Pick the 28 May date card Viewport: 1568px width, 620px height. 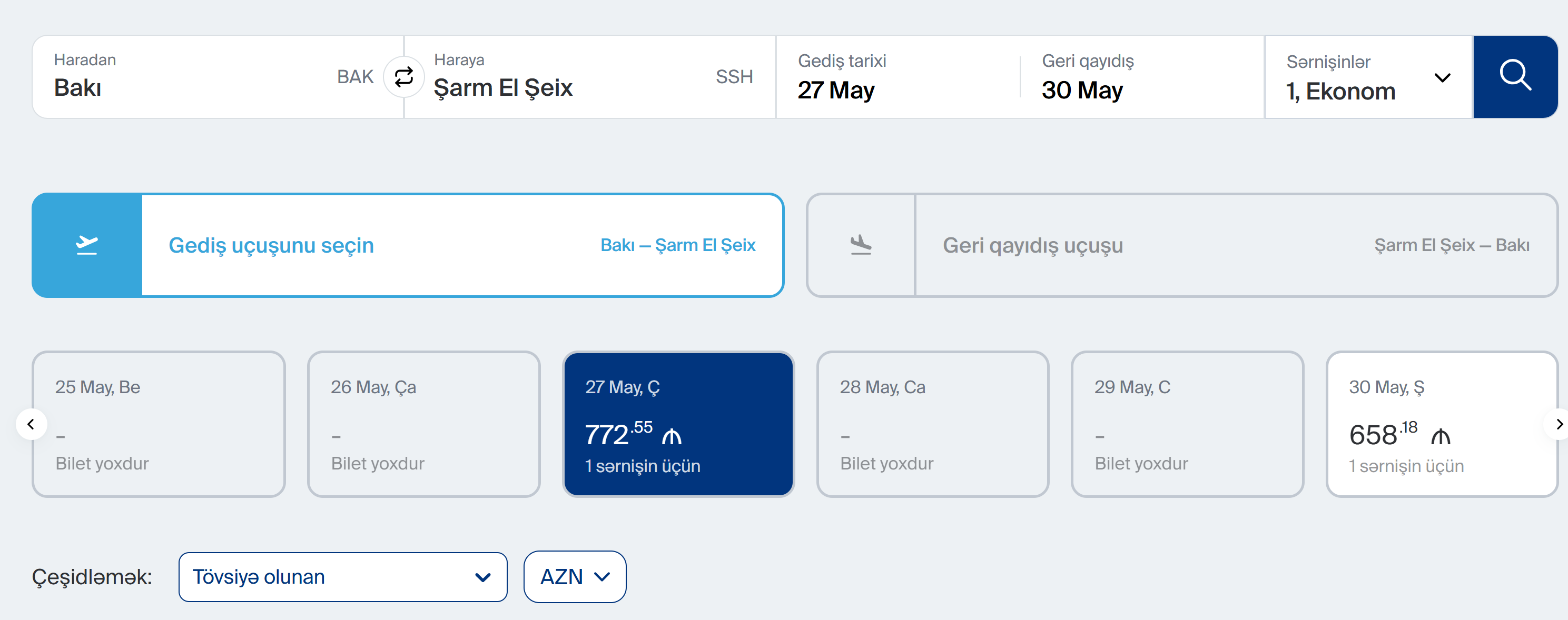tap(932, 424)
